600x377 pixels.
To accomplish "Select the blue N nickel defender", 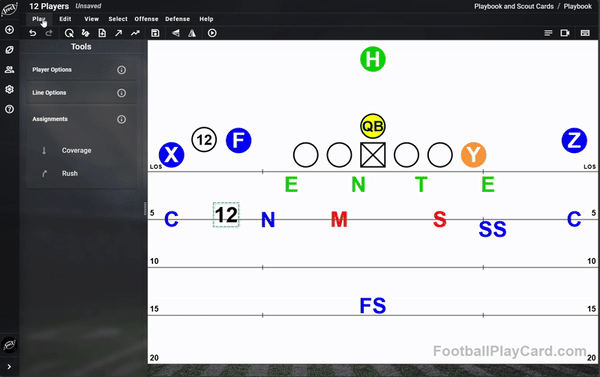I will click(268, 220).
